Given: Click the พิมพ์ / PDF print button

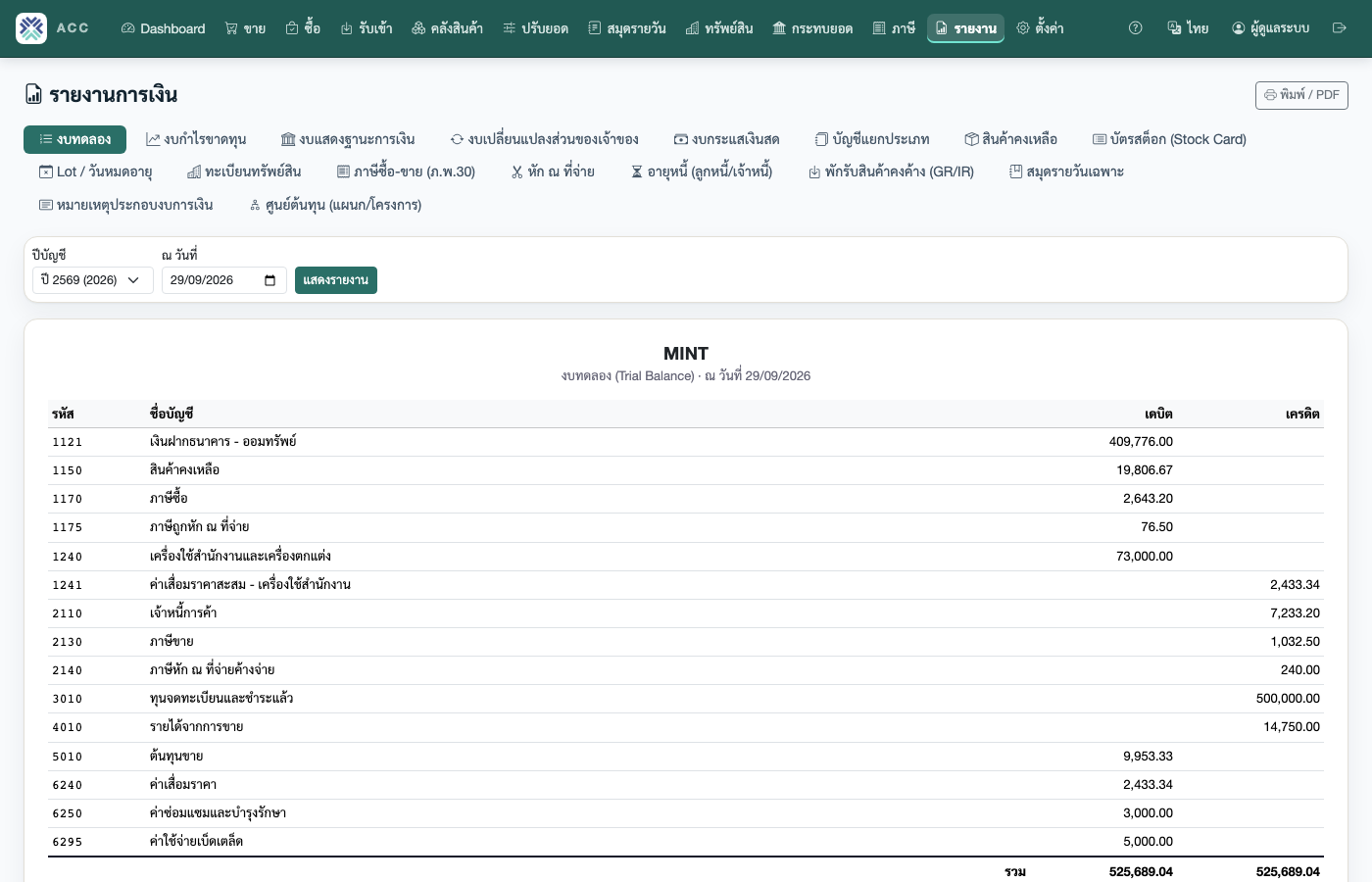Looking at the screenshot, I should click(1301, 95).
